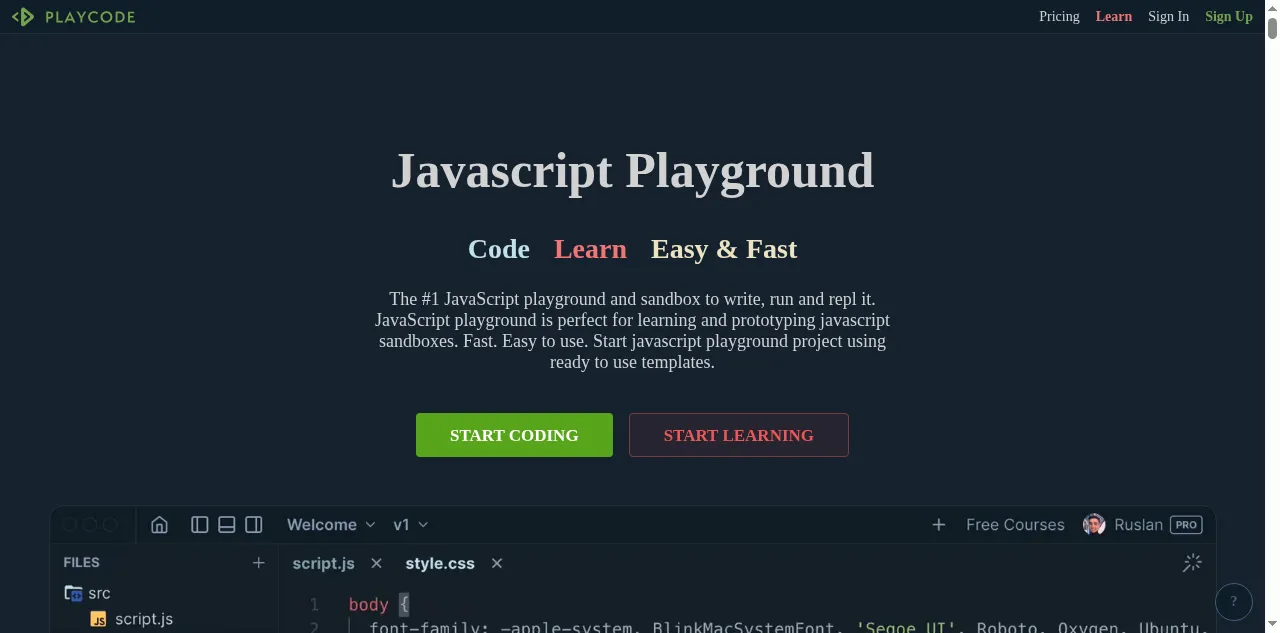Toggle the left sidebar panel layout icon

(200, 525)
